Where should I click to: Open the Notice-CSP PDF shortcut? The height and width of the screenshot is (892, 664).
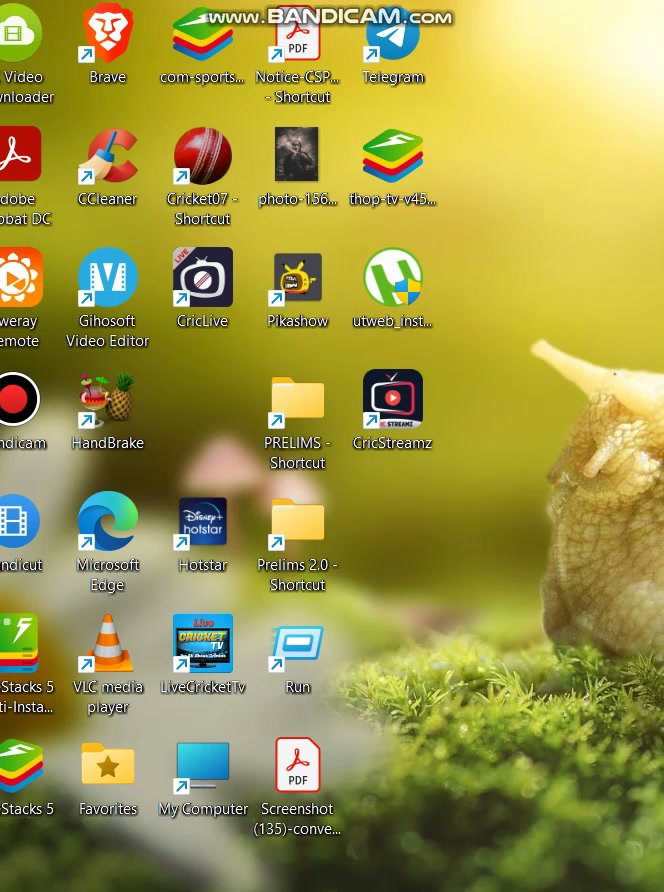tap(297, 35)
